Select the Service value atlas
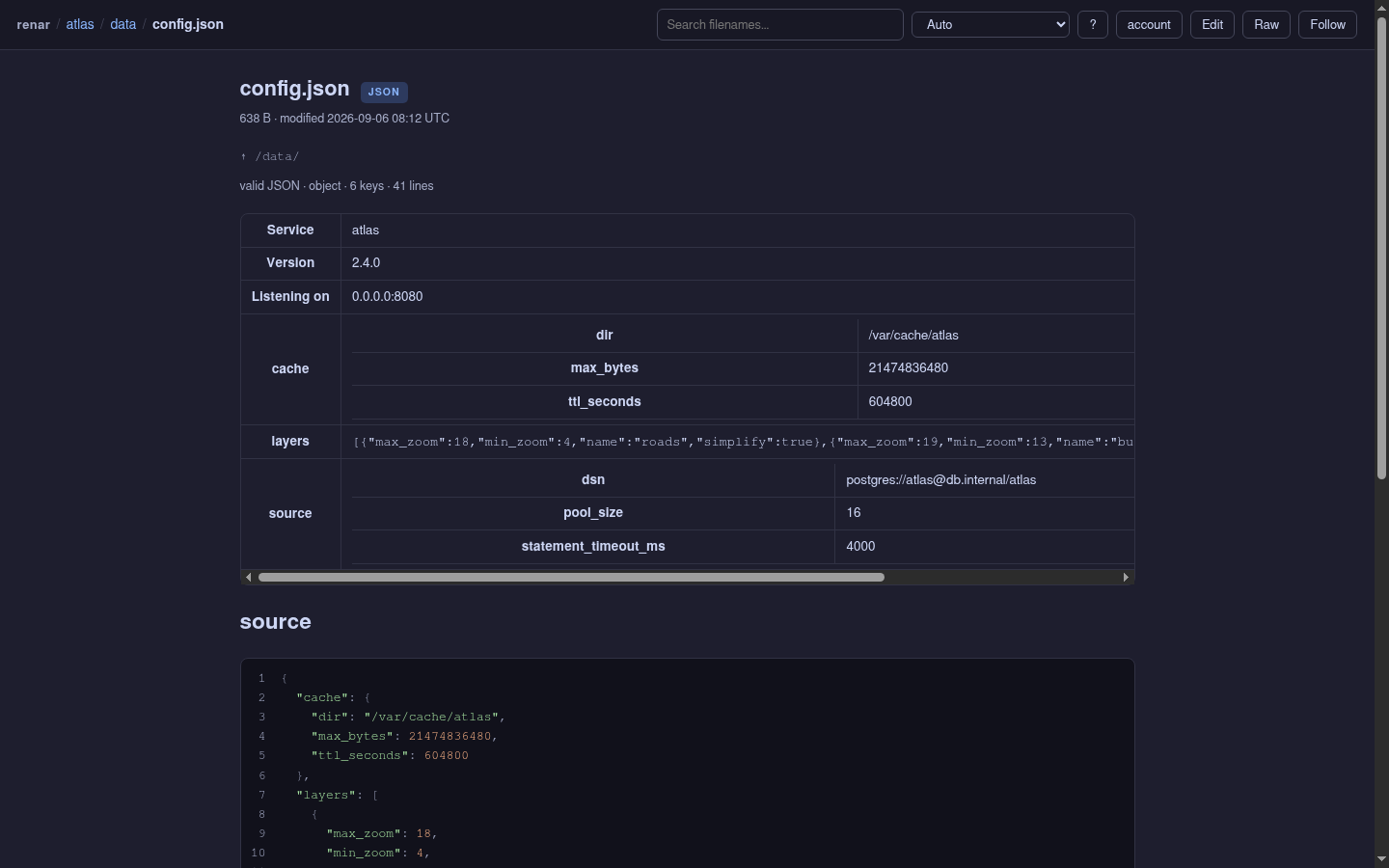The image size is (1389, 868). (366, 231)
